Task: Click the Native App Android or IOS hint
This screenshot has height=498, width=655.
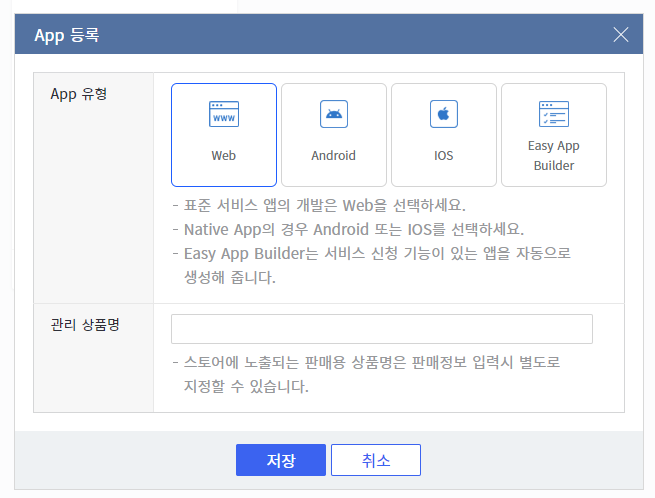Action: click(347, 229)
